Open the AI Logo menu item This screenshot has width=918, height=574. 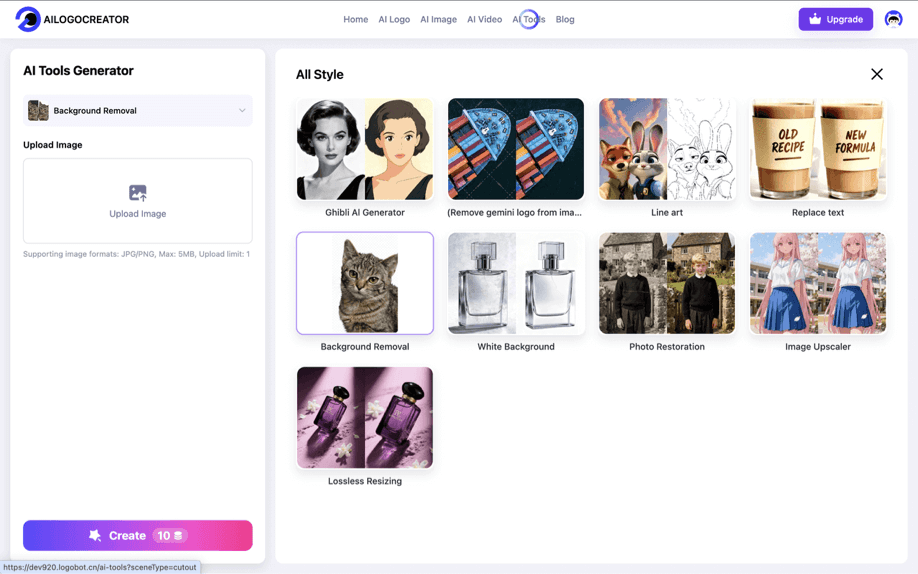tap(394, 19)
